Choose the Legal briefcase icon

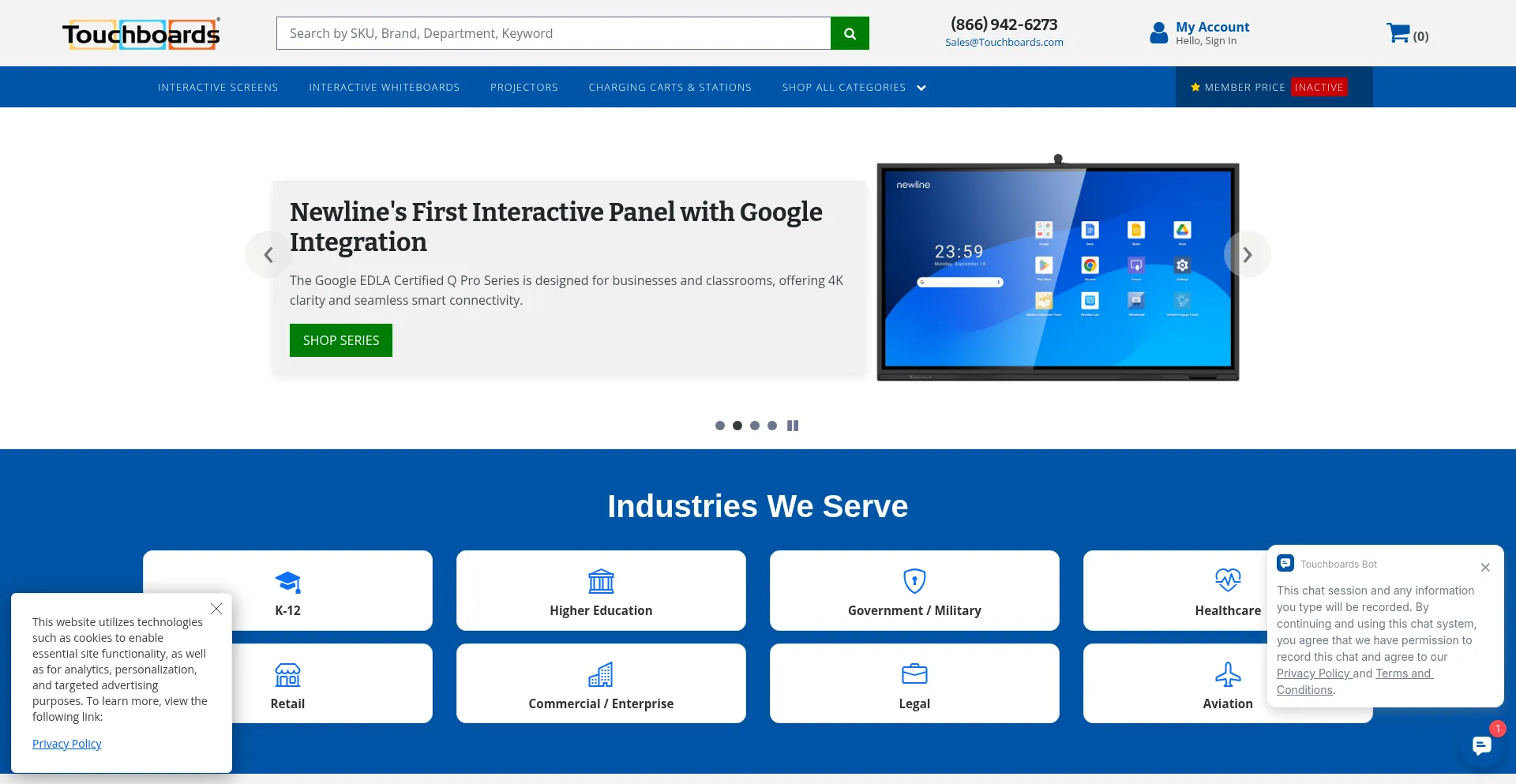pos(914,674)
